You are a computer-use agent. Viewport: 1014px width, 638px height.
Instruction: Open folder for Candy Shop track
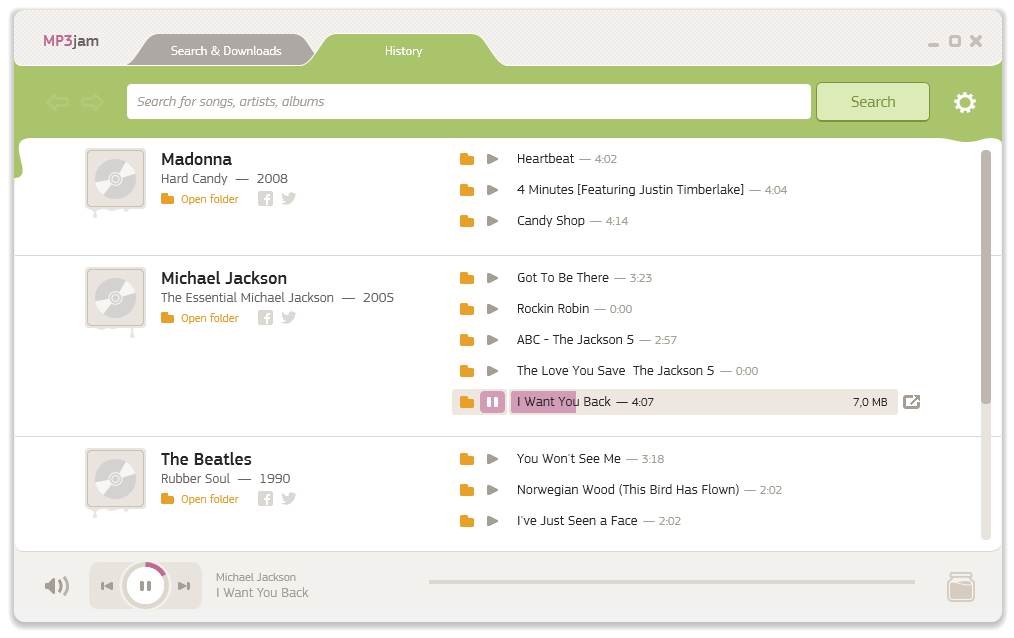[x=467, y=221]
